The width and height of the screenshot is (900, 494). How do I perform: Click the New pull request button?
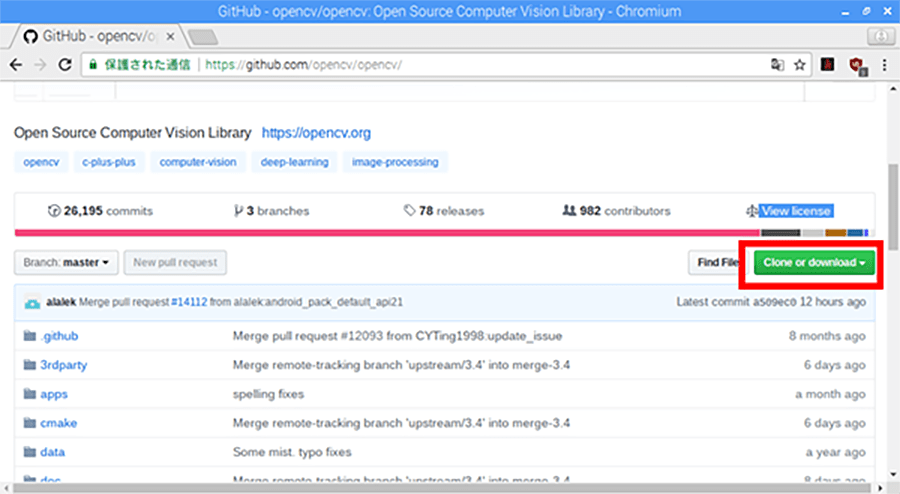tap(175, 263)
